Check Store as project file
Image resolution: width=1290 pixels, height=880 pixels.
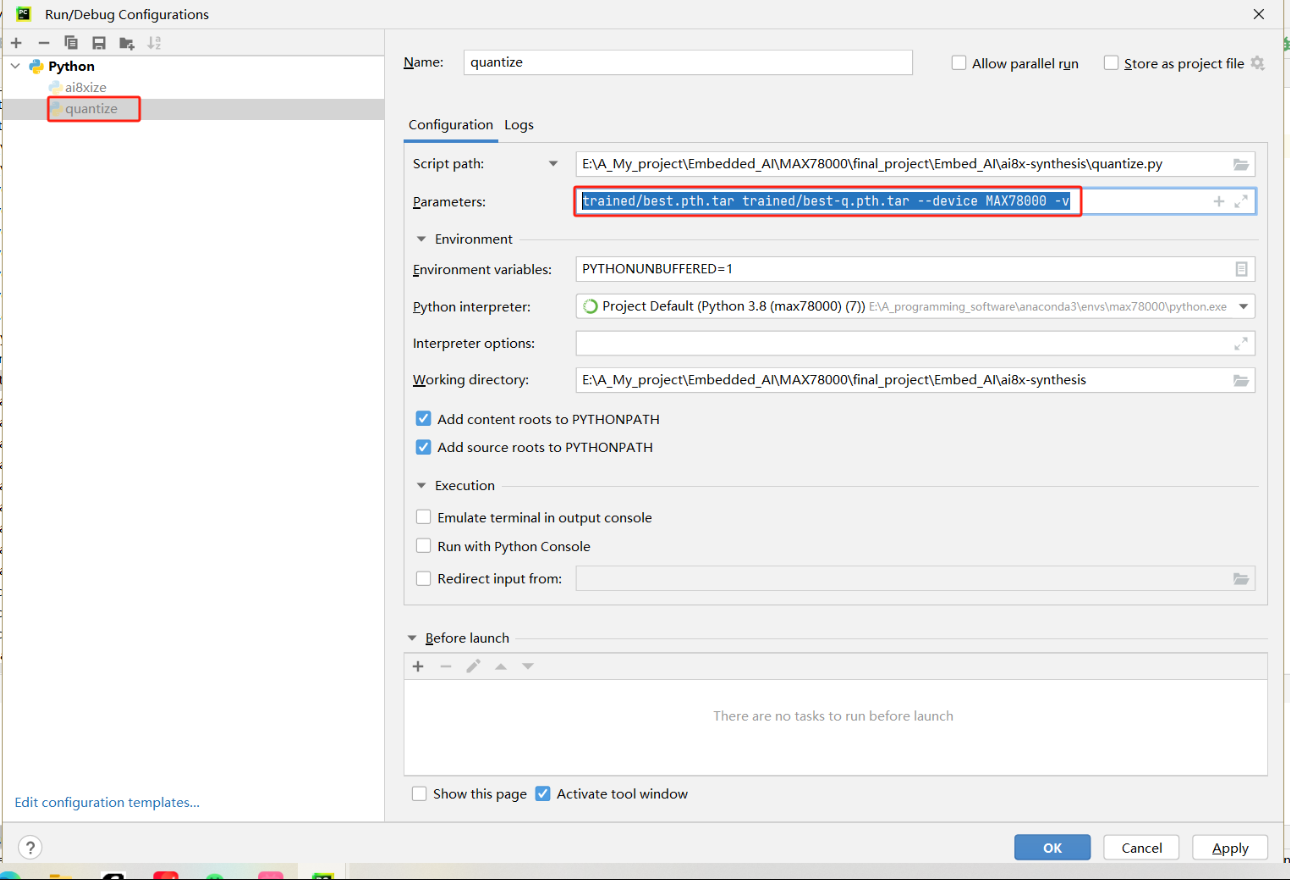tap(1111, 63)
